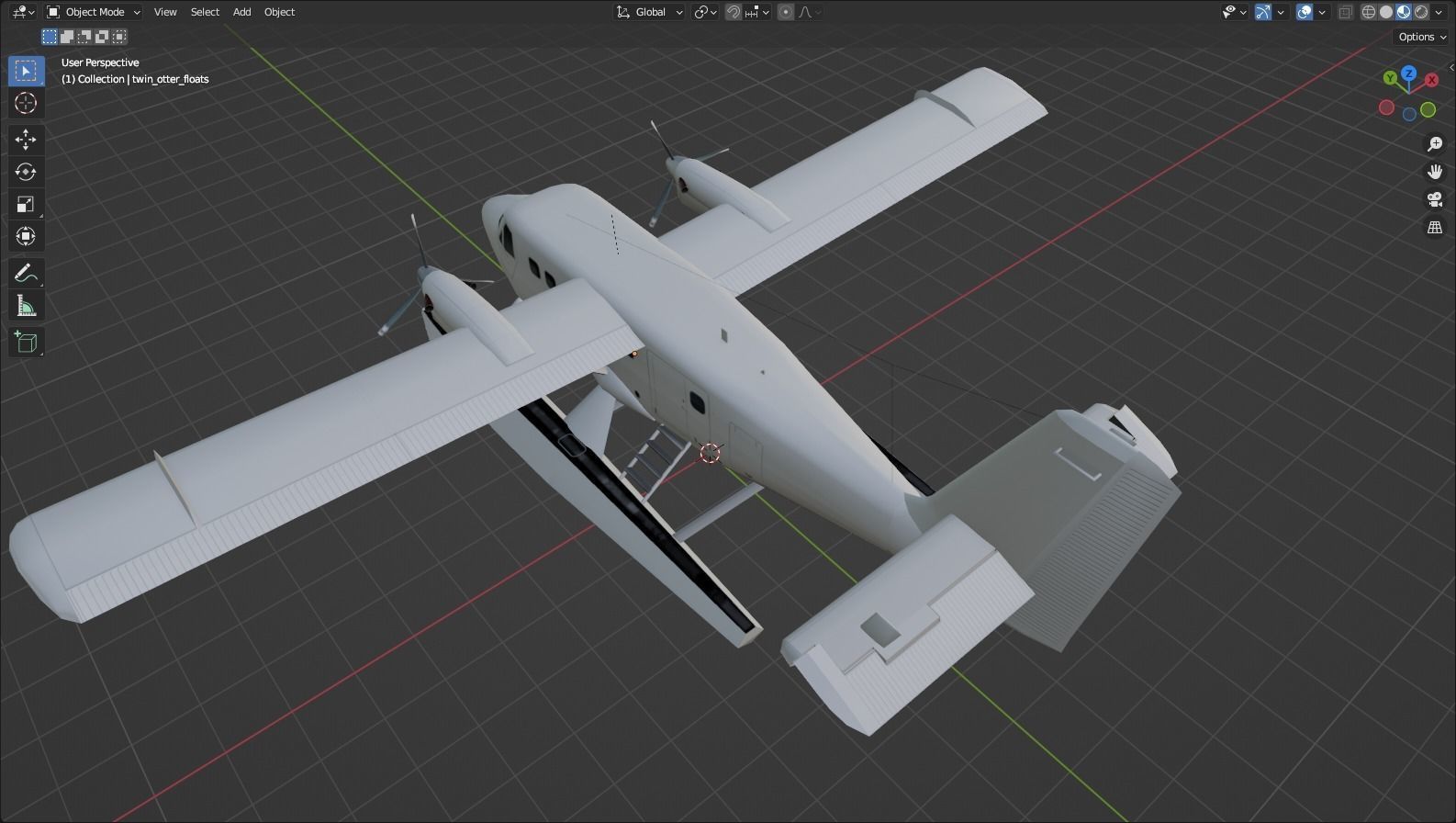
Task: Set selection mode to intersect
Action: (119, 37)
